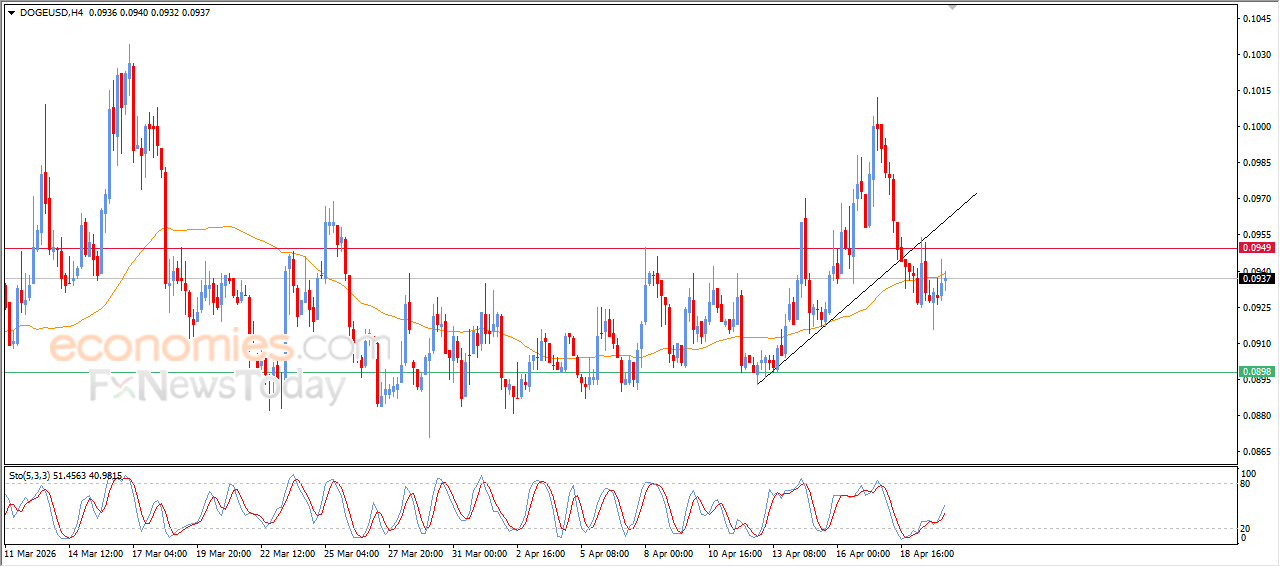Screen dimensions: 1280x567
Task: Open the dropdown arrow beside DOGEUSD,H4
Action: pyautogui.click(x=11, y=13)
